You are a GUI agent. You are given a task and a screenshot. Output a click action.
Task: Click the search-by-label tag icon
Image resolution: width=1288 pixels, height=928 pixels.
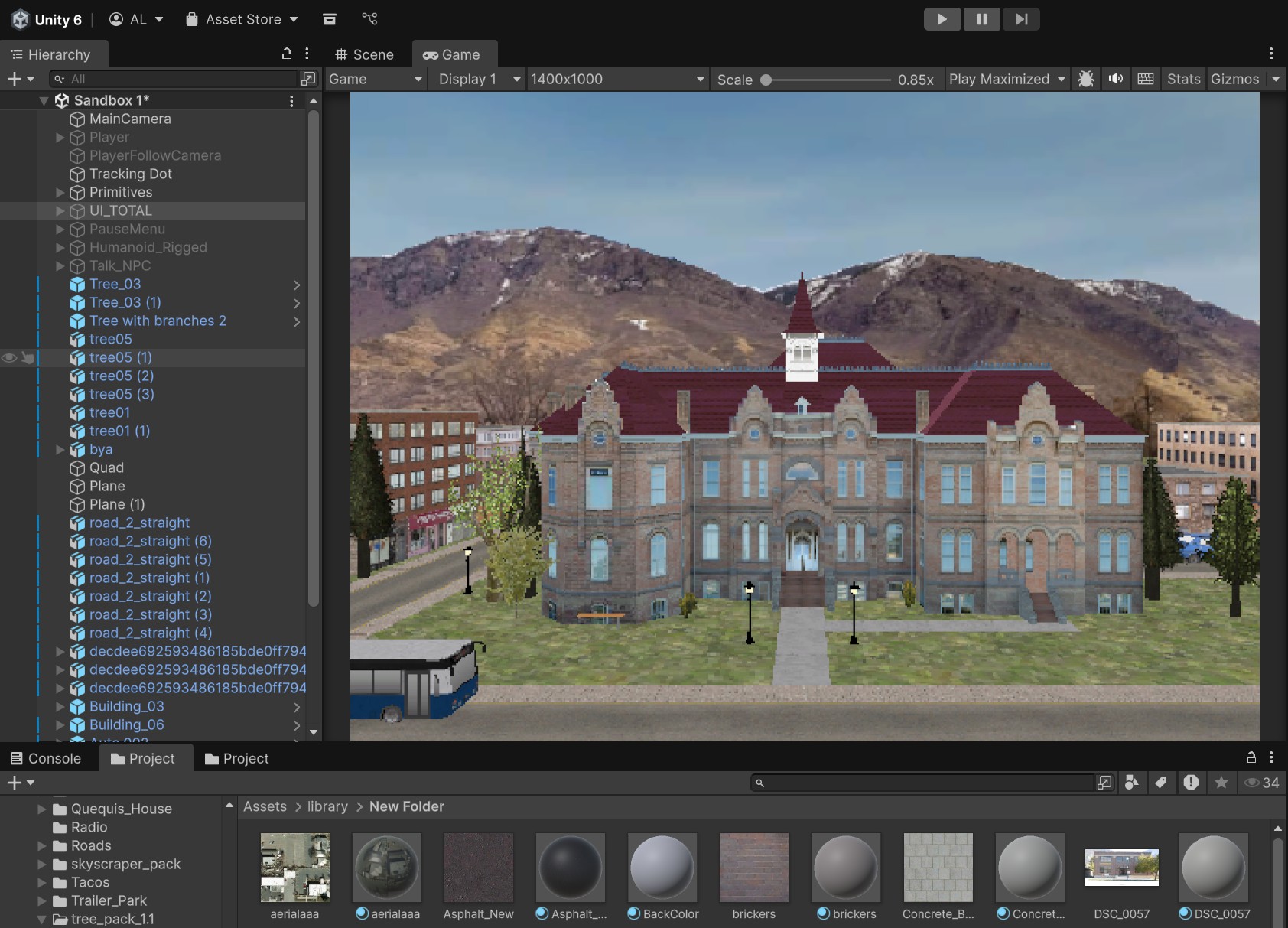1161,783
